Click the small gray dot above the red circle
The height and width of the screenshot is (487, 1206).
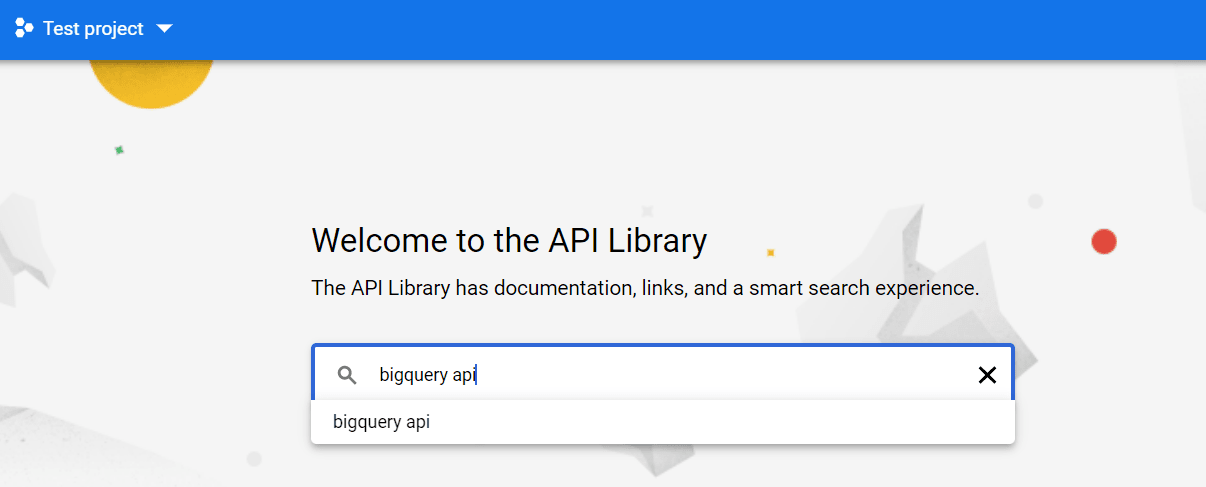1036,201
